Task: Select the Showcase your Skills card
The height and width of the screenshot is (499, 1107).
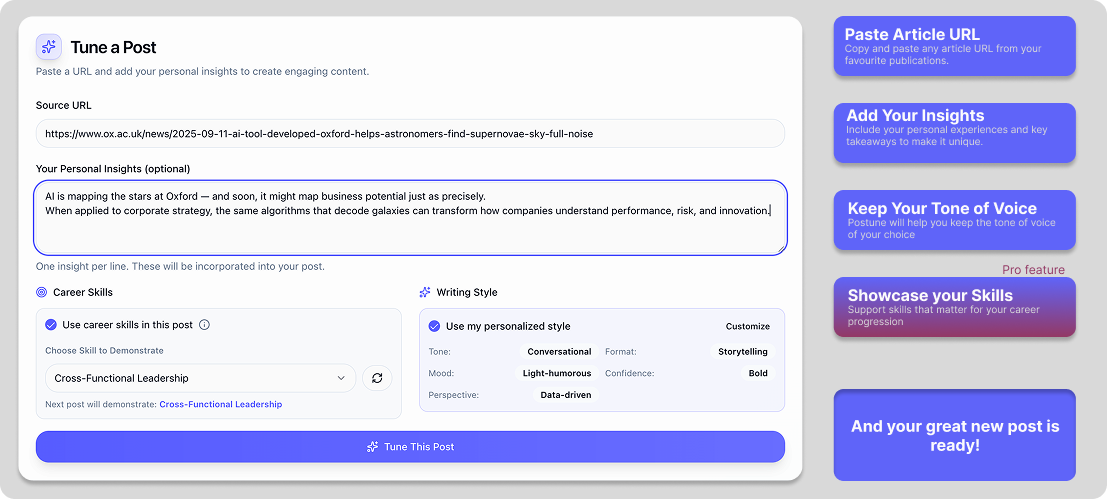Action: pos(954,307)
